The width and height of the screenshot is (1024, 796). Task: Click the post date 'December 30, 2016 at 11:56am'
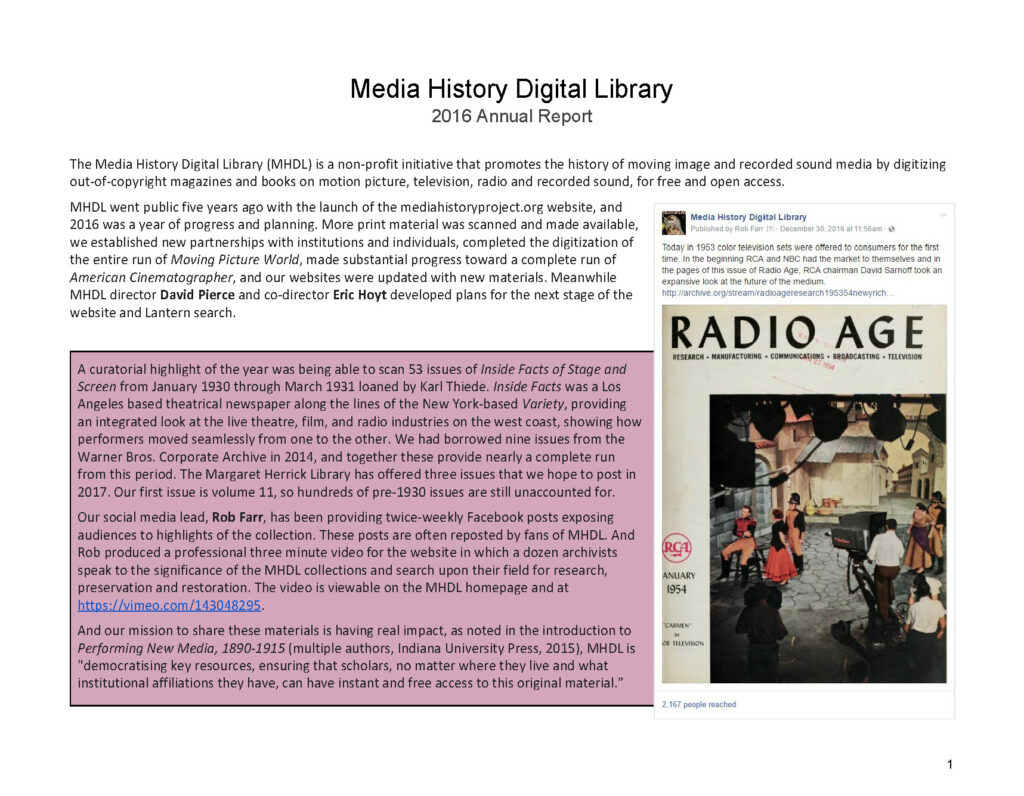pyautogui.click(x=831, y=229)
